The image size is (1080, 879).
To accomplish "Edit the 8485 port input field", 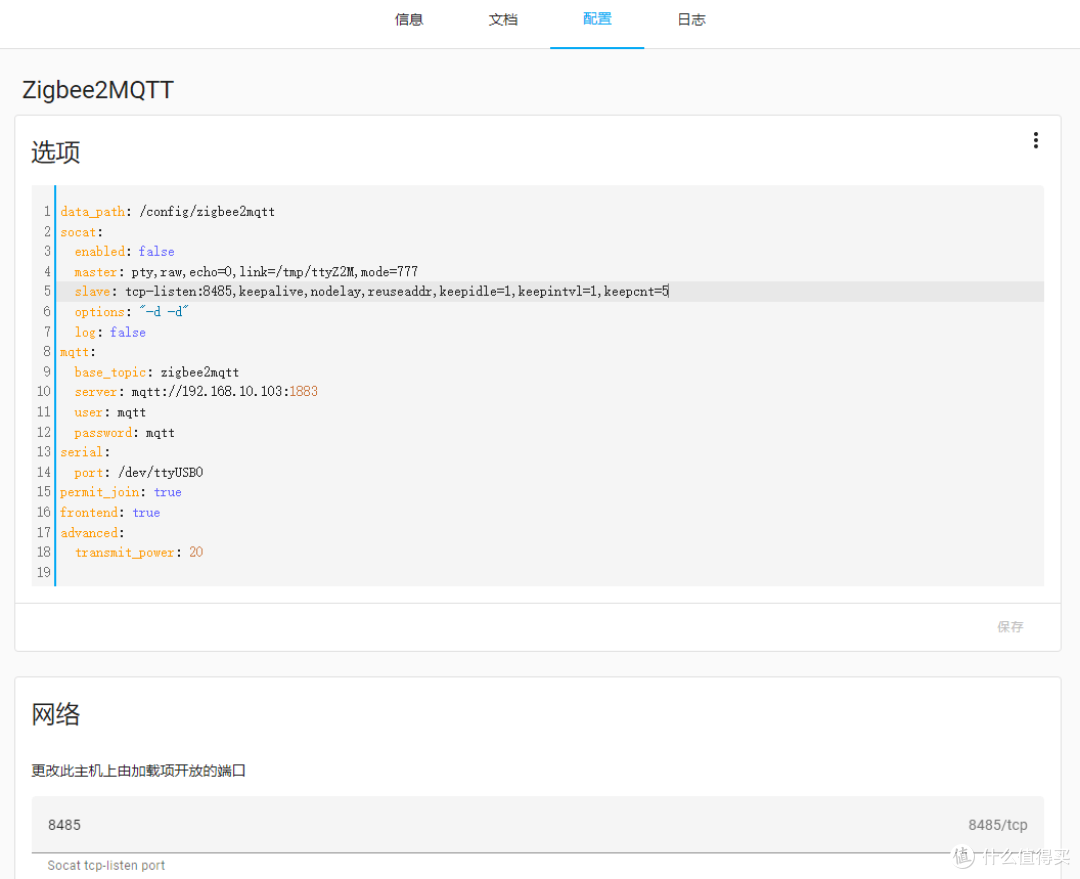I will (537, 825).
